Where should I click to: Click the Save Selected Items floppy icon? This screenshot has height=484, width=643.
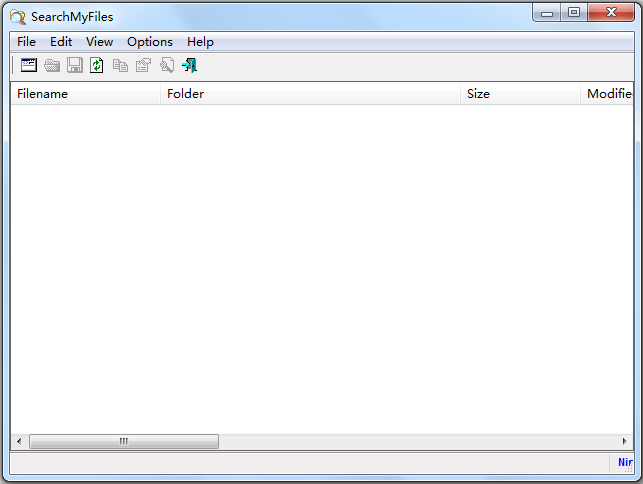75,65
